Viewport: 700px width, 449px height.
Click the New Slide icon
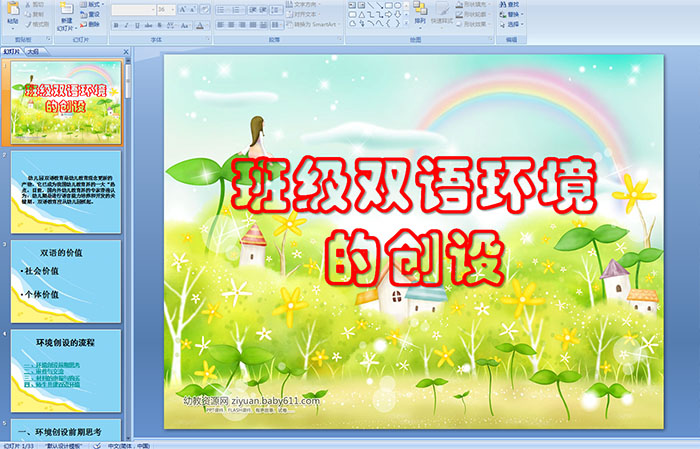point(67,8)
